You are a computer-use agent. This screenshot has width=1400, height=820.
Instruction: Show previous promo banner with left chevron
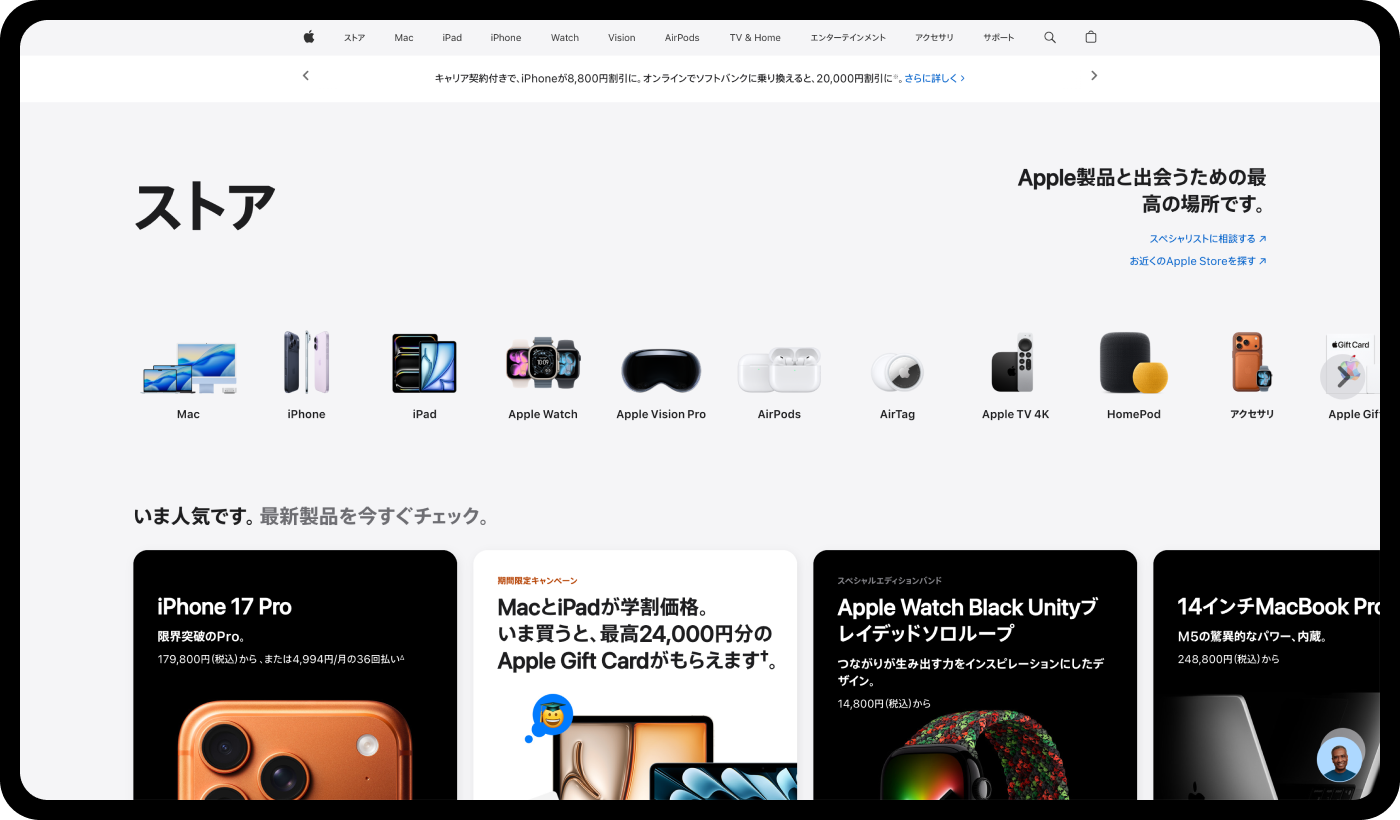pyautogui.click(x=306, y=76)
